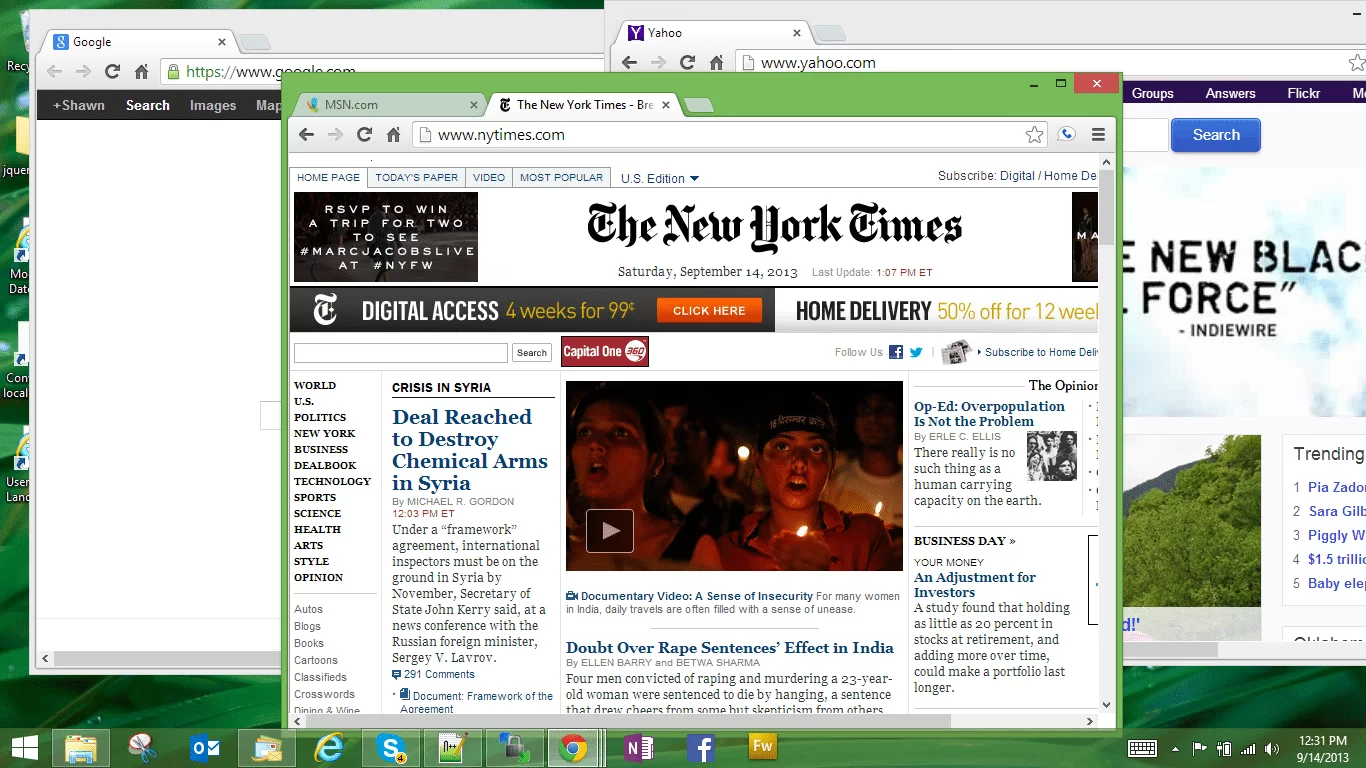The height and width of the screenshot is (768, 1366).
Task: Open the 291 Comments link
Action: 433,674
